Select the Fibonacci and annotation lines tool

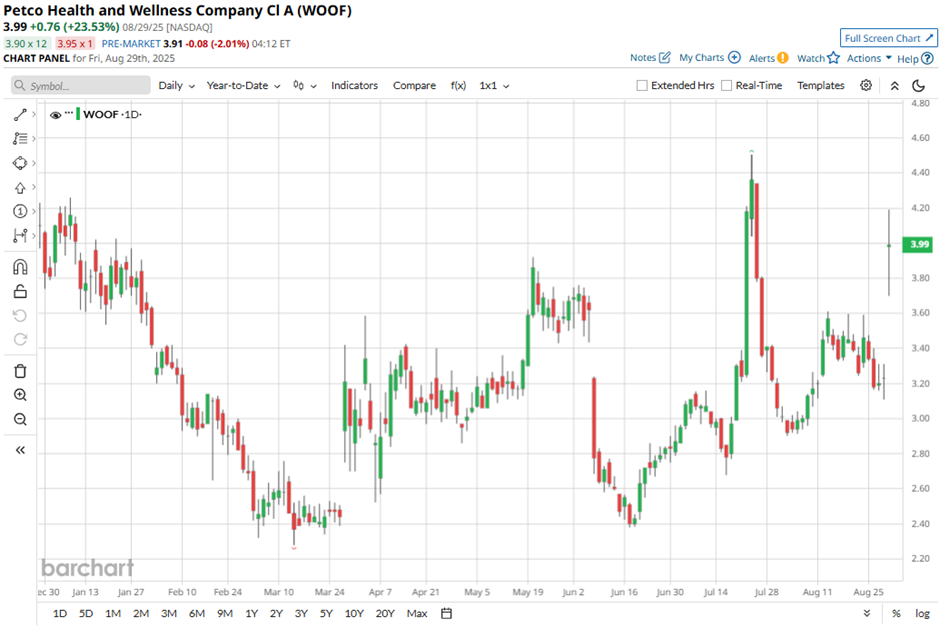point(20,138)
